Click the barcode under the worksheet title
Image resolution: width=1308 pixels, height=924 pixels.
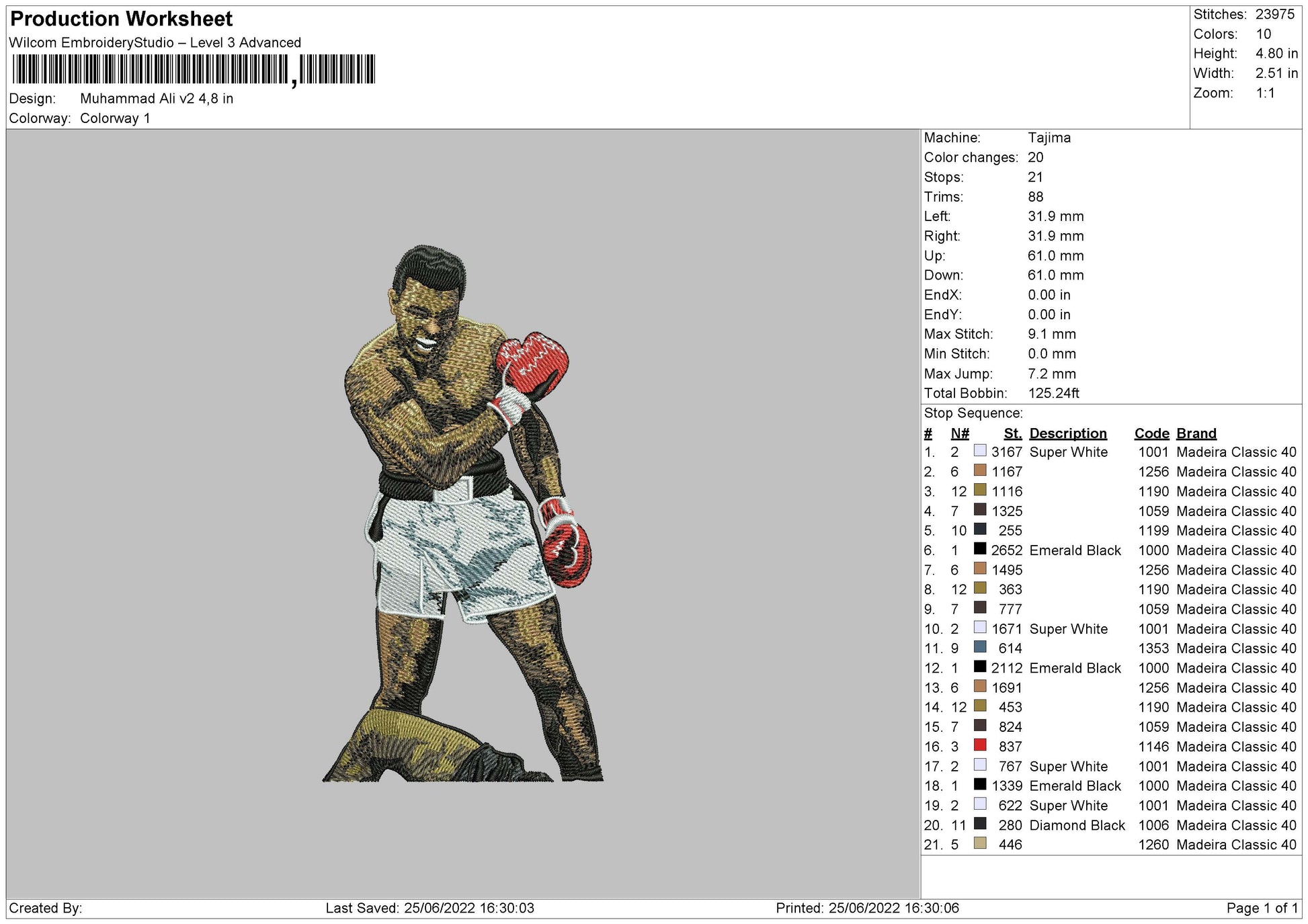pos(194,69)
